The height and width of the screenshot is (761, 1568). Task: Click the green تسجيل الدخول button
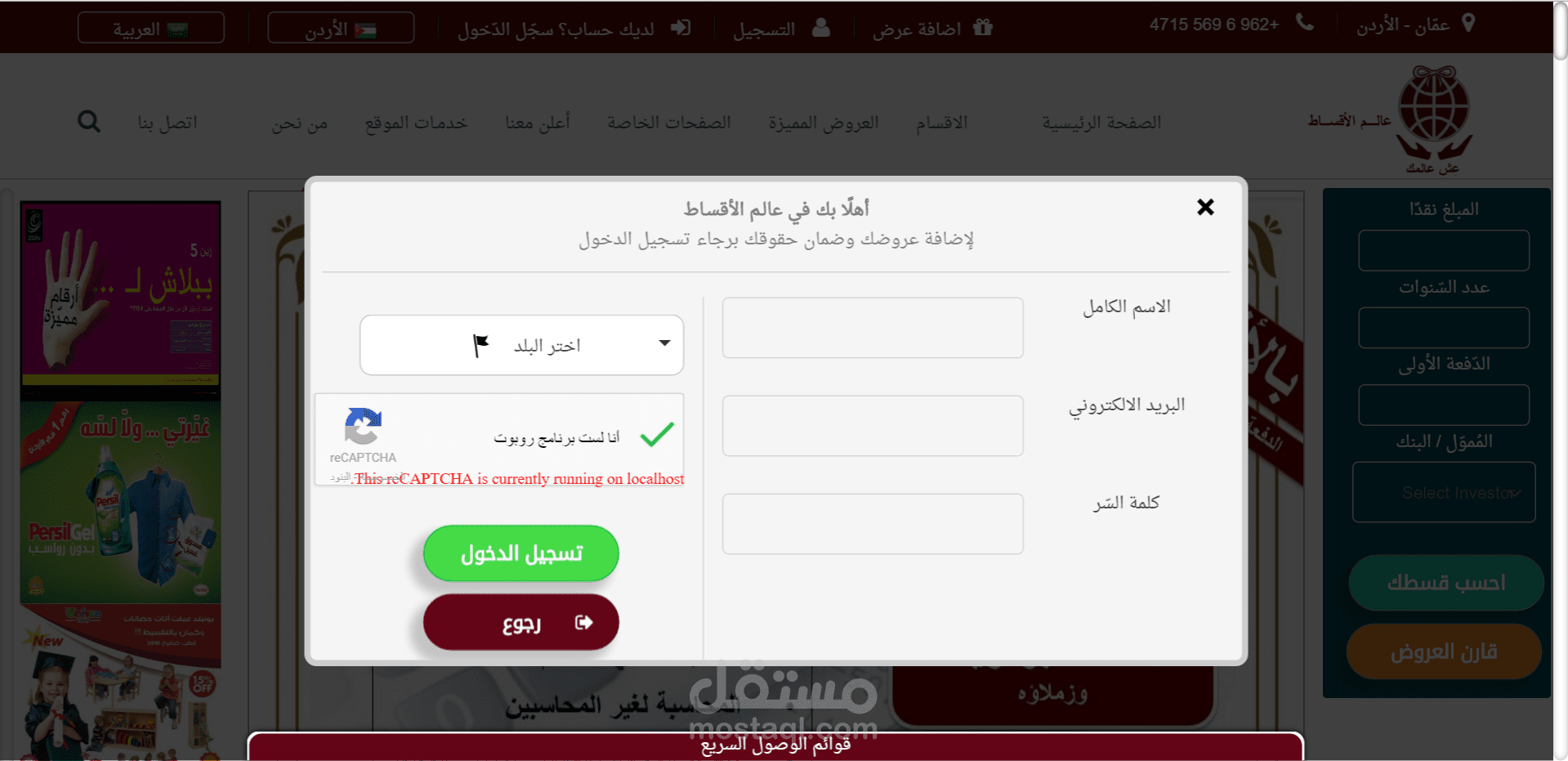521,553
